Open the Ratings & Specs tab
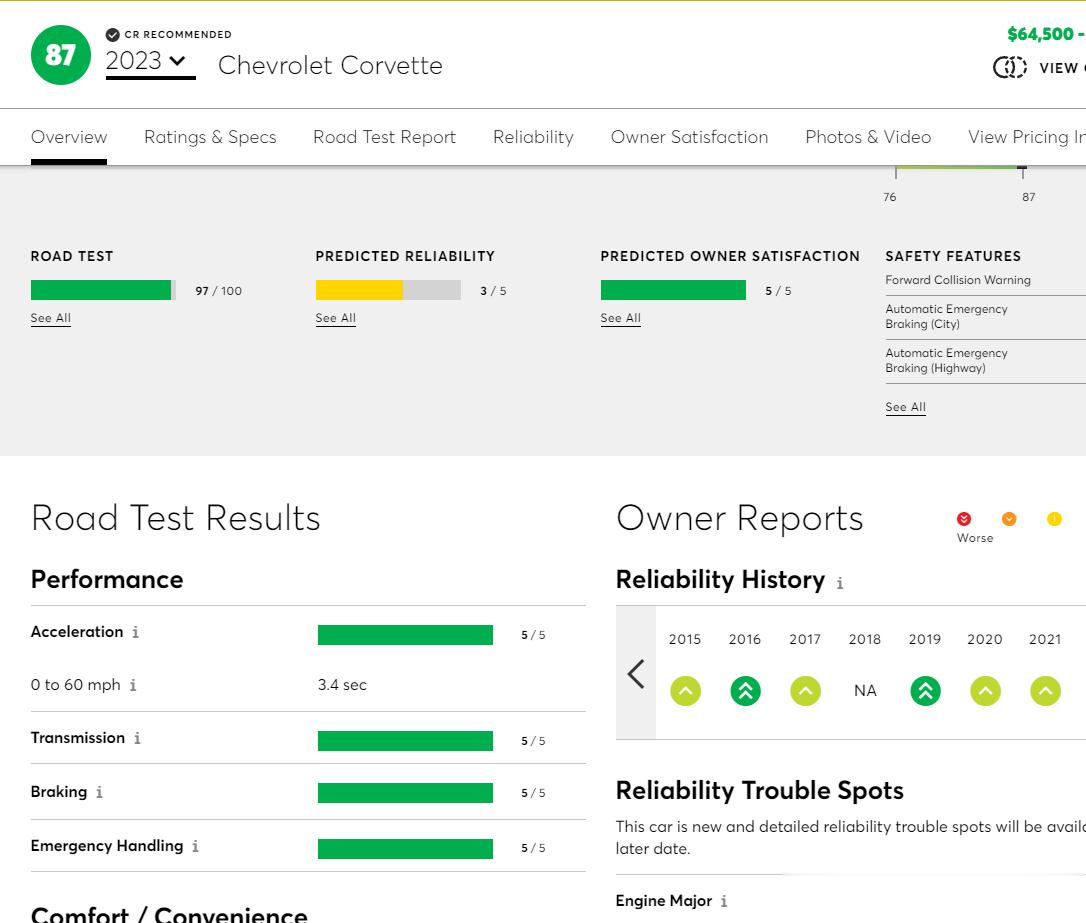The height and width of the screenshot is (923, 1086). tap(210, 137)
